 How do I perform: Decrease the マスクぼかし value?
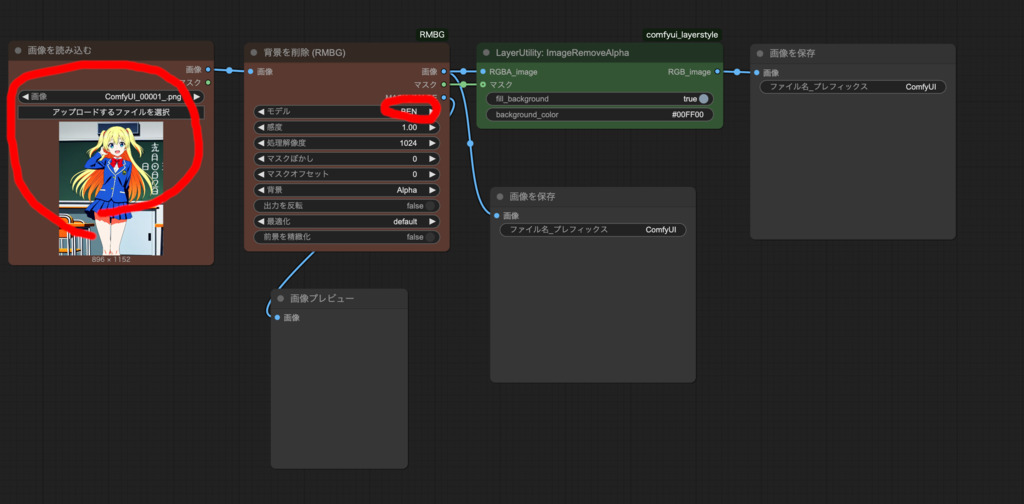[x=261, y=159]
